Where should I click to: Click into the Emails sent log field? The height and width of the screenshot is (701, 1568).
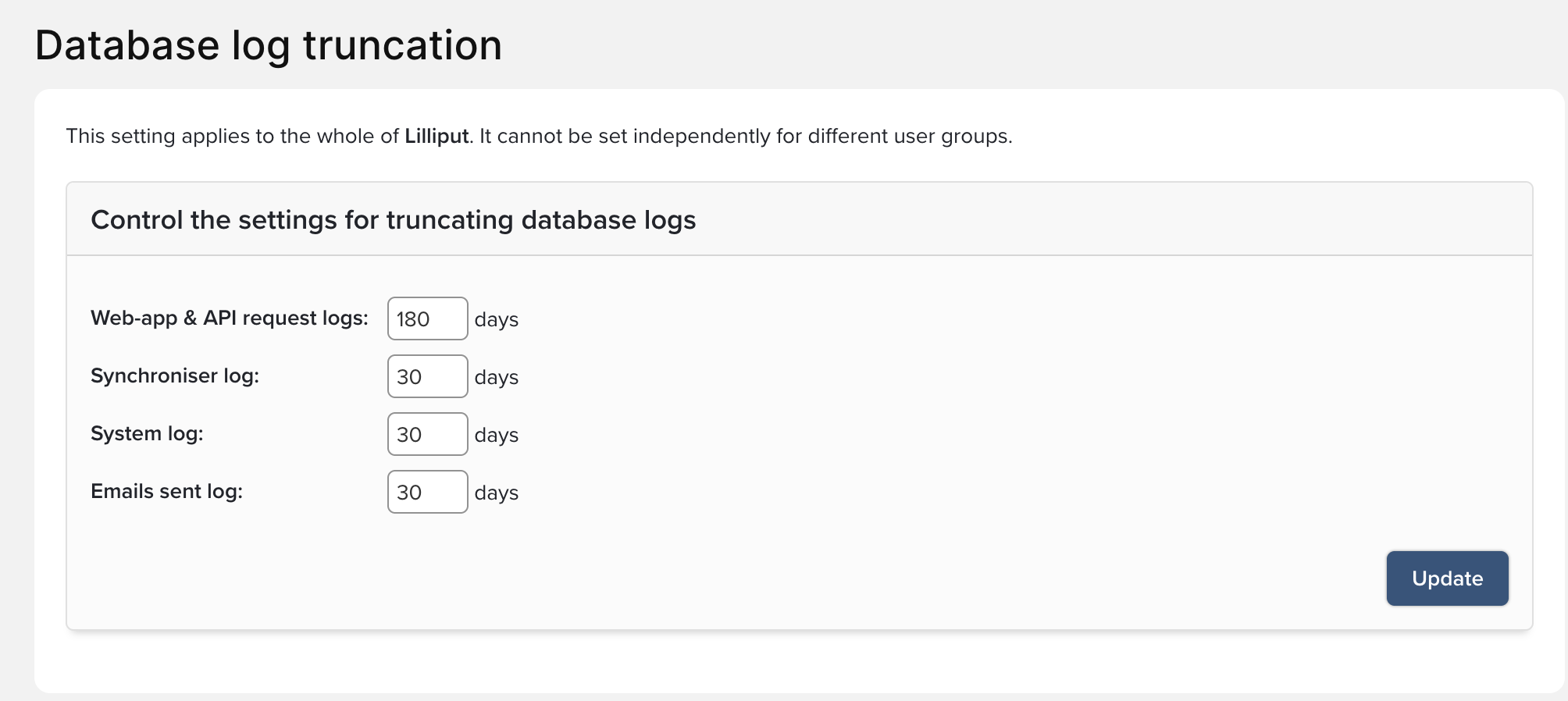point(427,492)
